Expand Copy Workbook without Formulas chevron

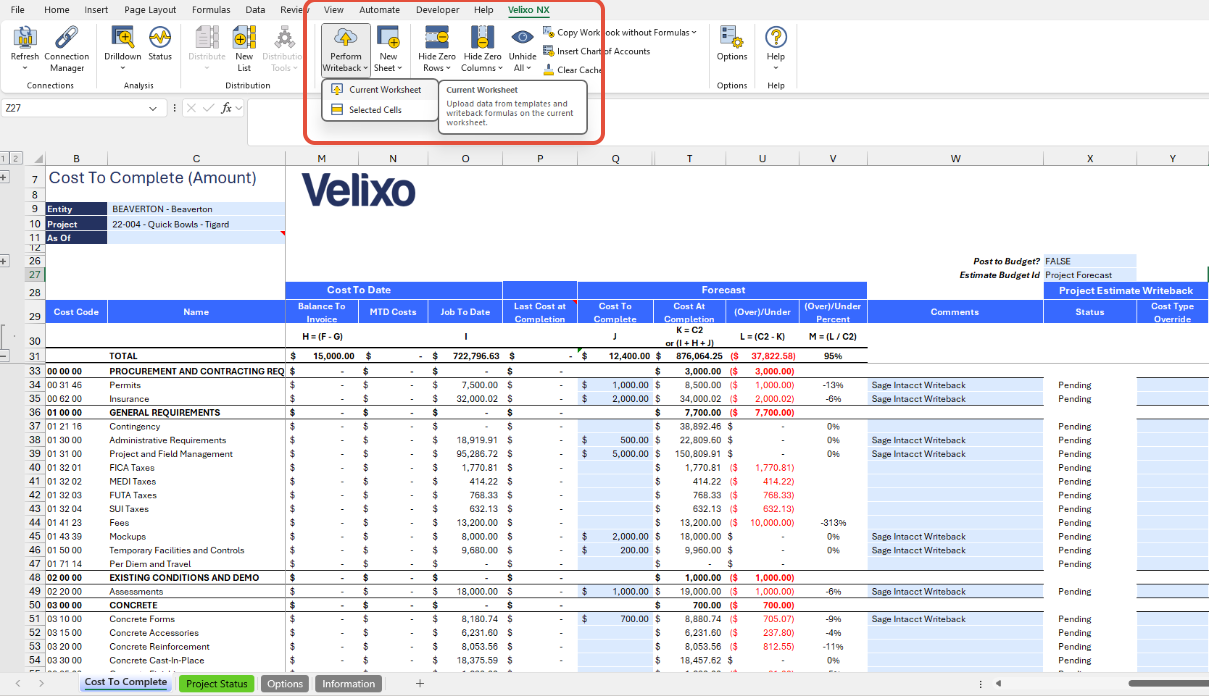(x=694, y=32)
